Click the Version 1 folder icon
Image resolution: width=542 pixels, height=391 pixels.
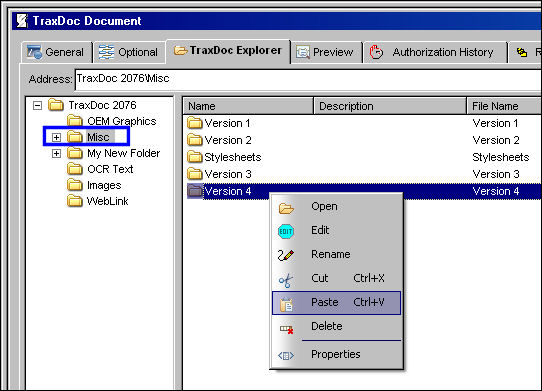195,122
